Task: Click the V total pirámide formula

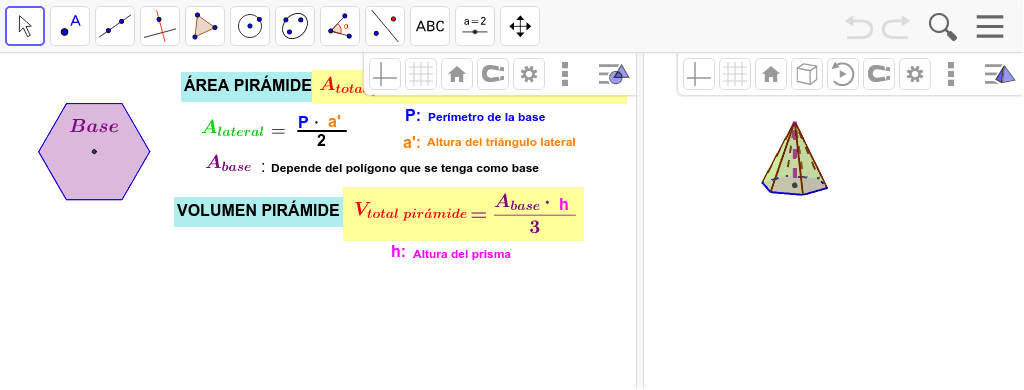Action: pos(464,214)
